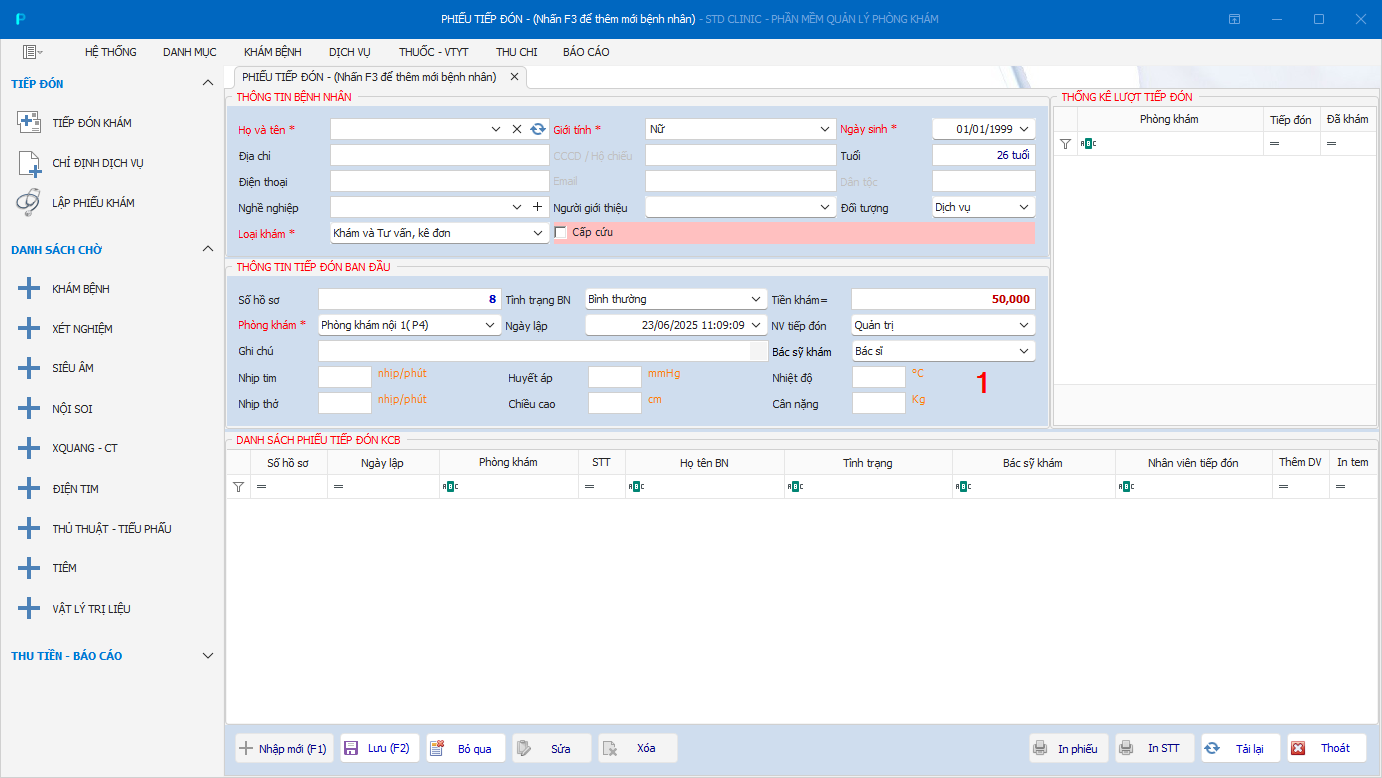The width and height of the screenshot is (1382, 778).
Task: Open the Hệ thống menu
Action: (110, 52)
